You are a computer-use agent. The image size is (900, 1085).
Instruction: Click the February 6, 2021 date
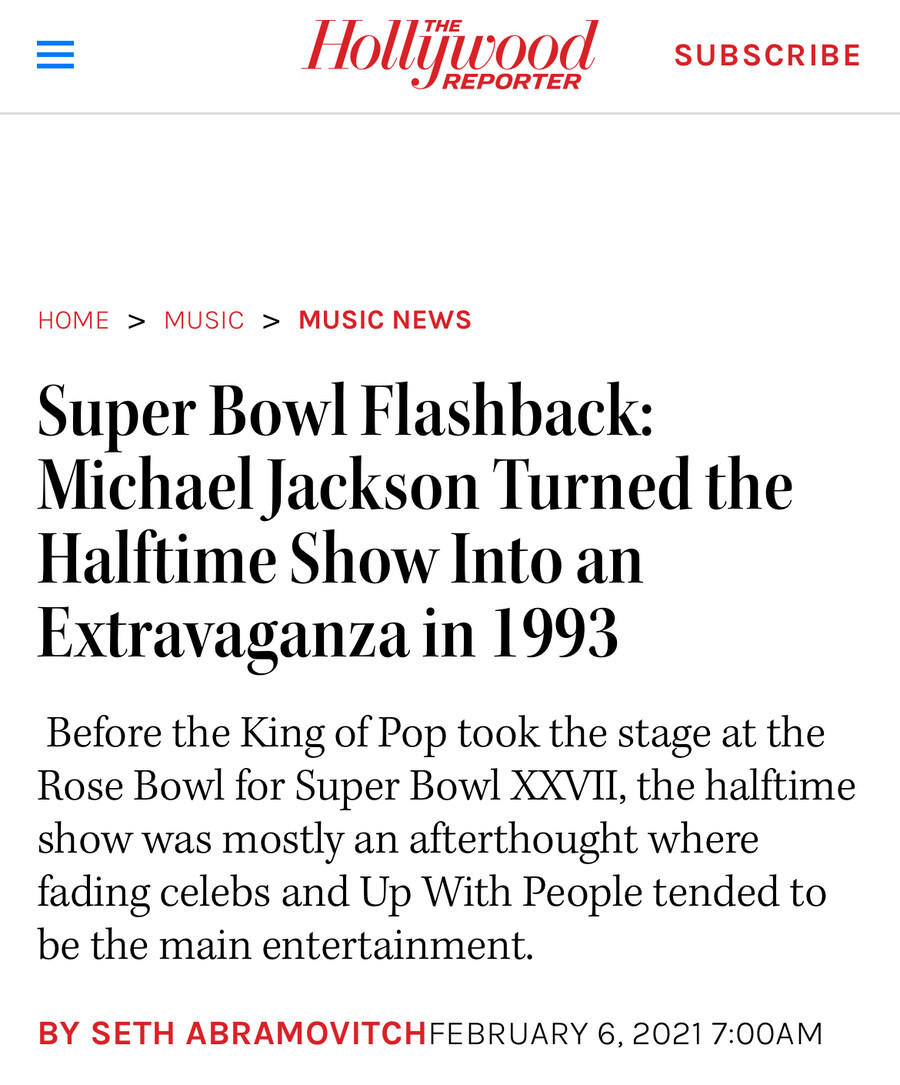coord(566,1034)
